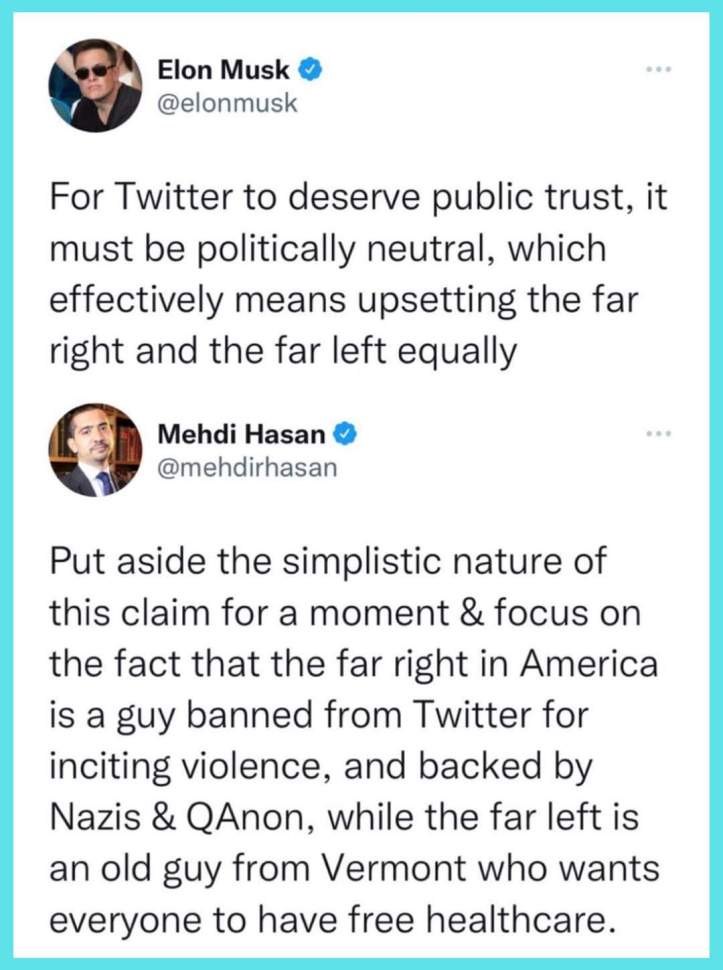723x970 pixels.
Task: Click the name Mehdi Hasan
Action: (240, 434)
